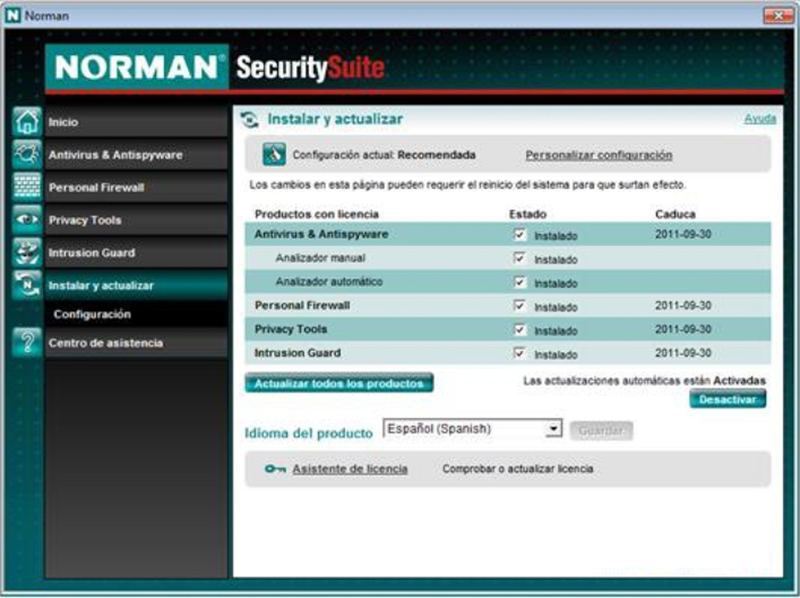This screenshot has height=598, width=800.
Task: Click Personalizar configuración link
Action: pyautogui.click(x=599, y=155)
